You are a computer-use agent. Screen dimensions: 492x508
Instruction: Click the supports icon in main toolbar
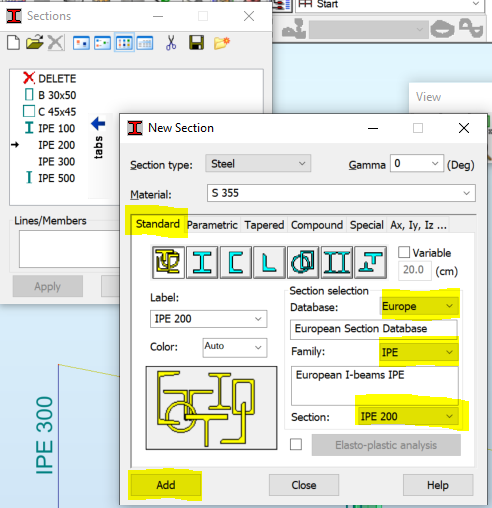[294, 29]
